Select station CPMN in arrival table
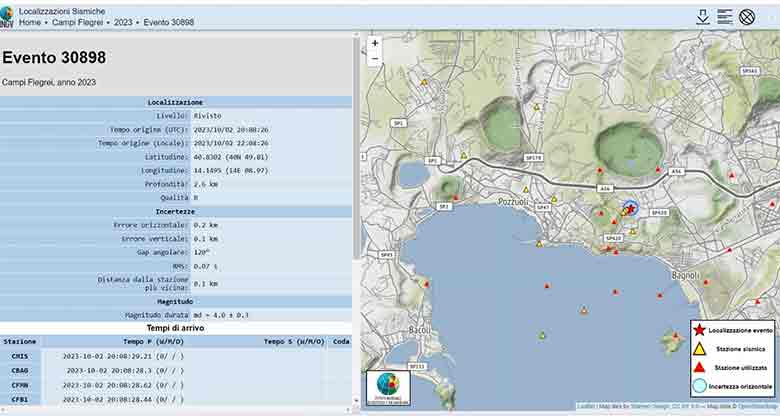This screenshot has height=416, width=780. coord(19,384)
